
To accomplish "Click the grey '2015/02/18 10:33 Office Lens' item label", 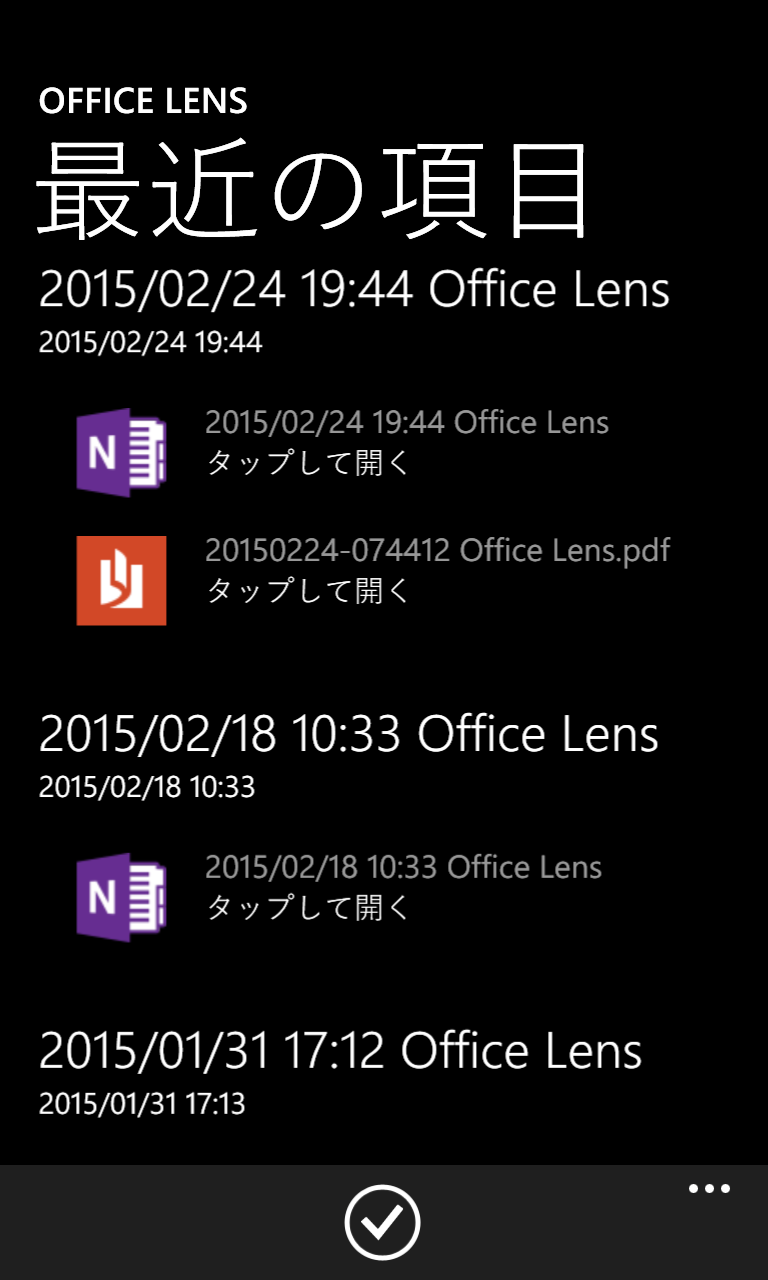I will (403, 866).
